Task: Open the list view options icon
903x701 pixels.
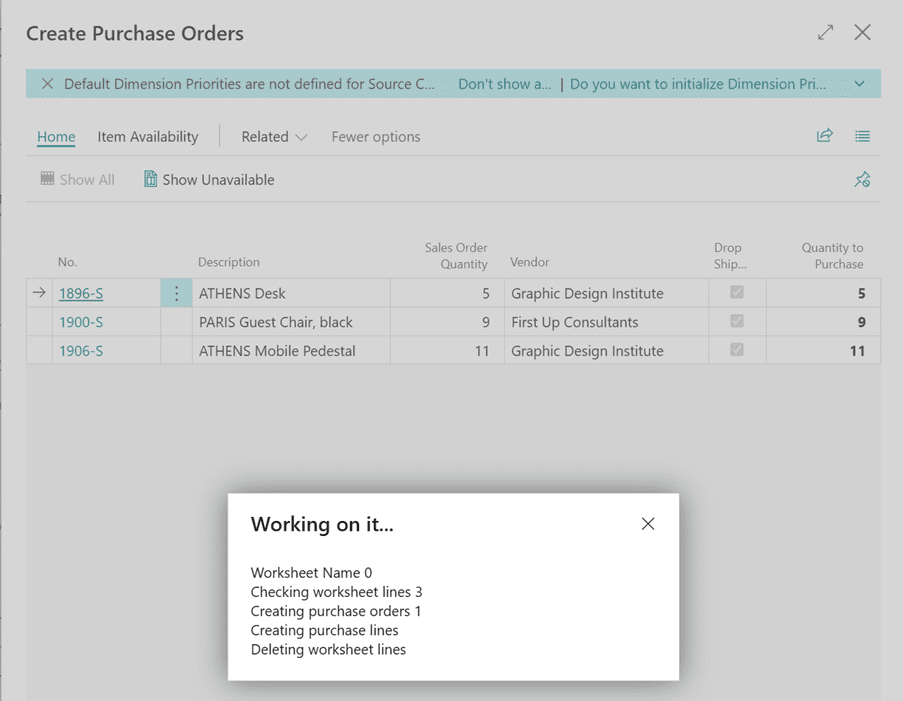Action: 862,136
